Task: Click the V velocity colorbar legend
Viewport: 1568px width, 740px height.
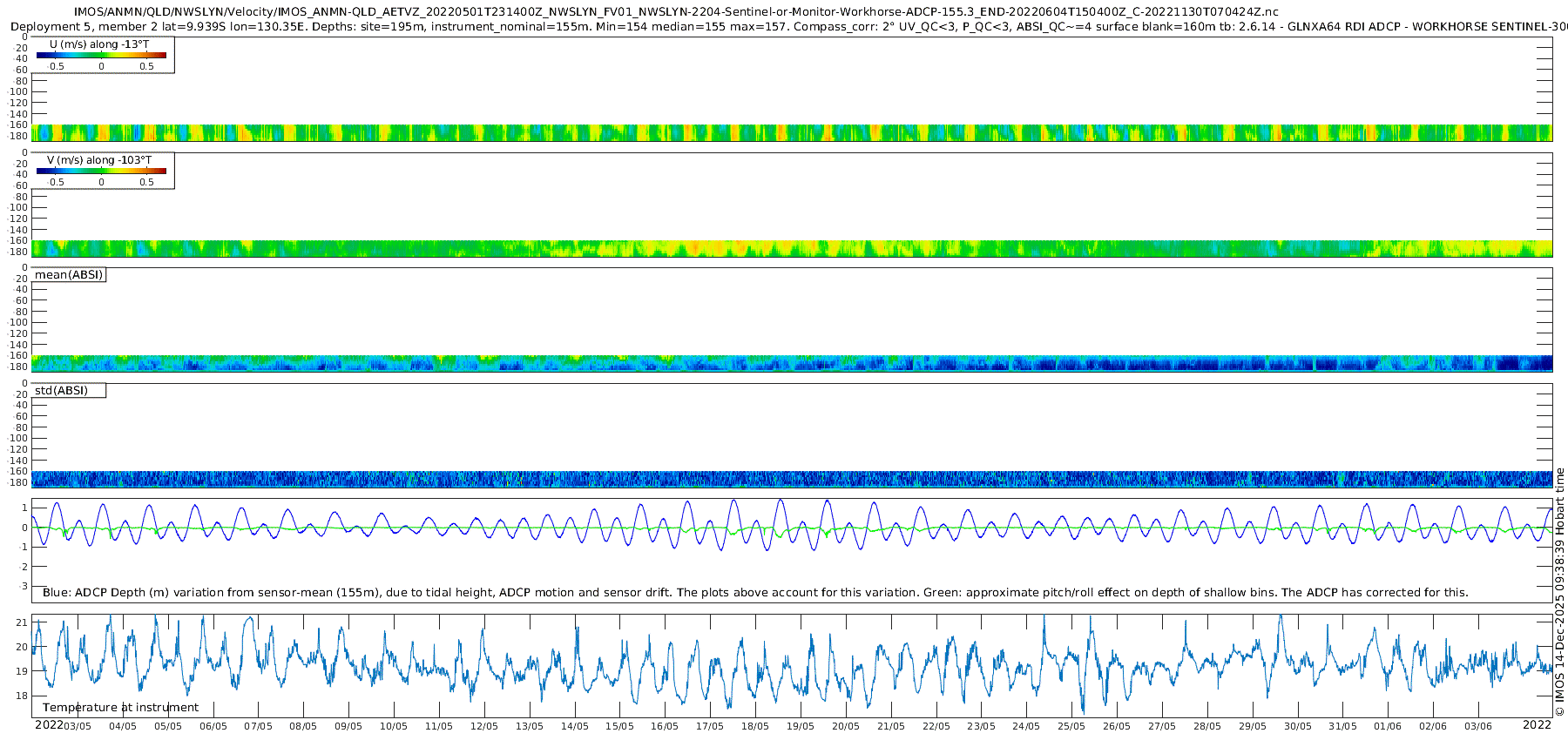Action: point(101,172)
